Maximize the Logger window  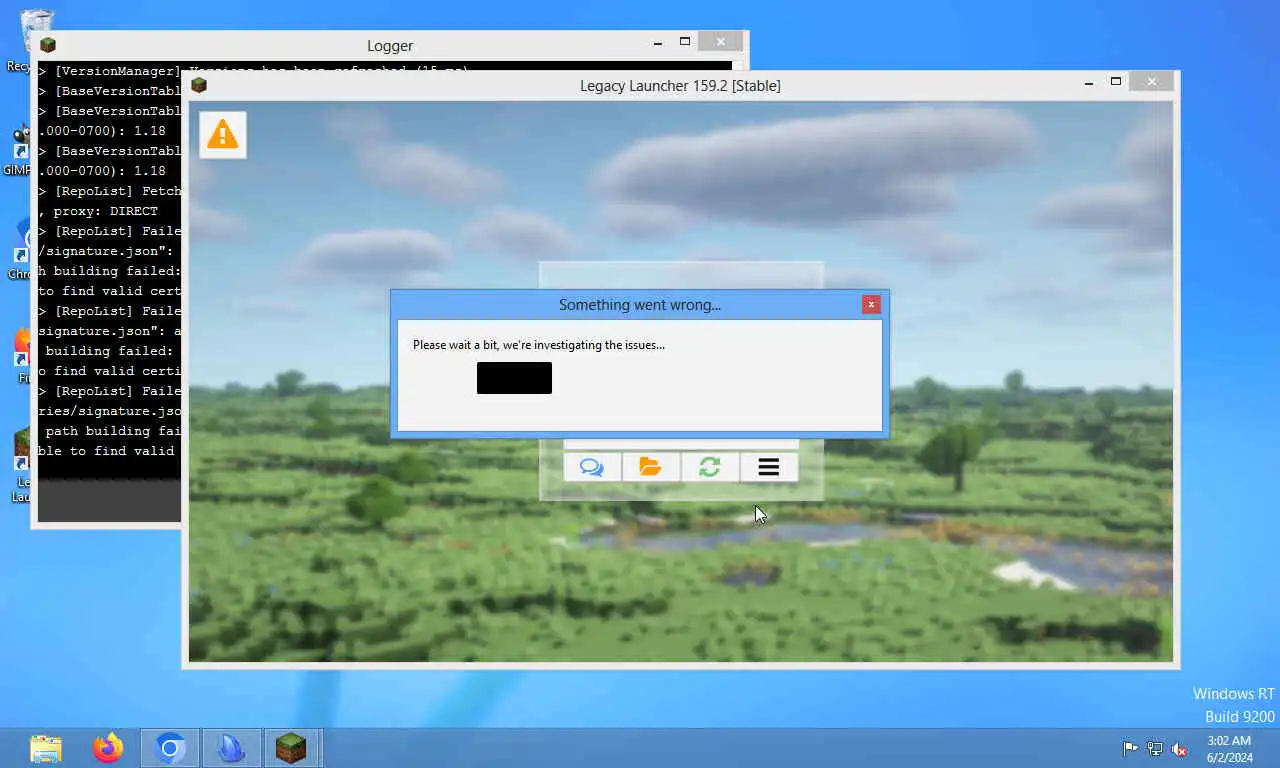pyautogui.click(x=685, y=42)
